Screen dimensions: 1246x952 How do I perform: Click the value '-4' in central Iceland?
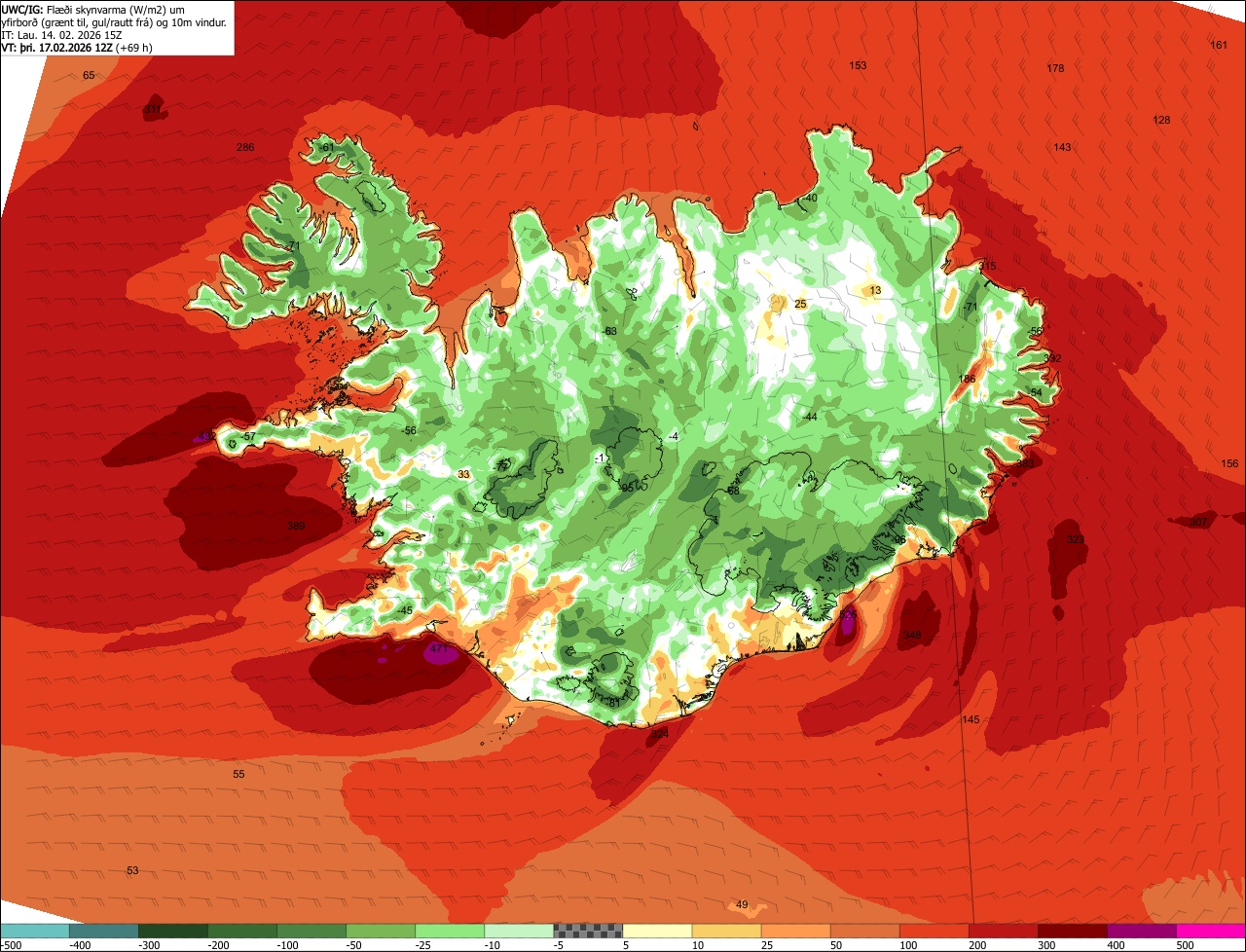tap(673, 436)
